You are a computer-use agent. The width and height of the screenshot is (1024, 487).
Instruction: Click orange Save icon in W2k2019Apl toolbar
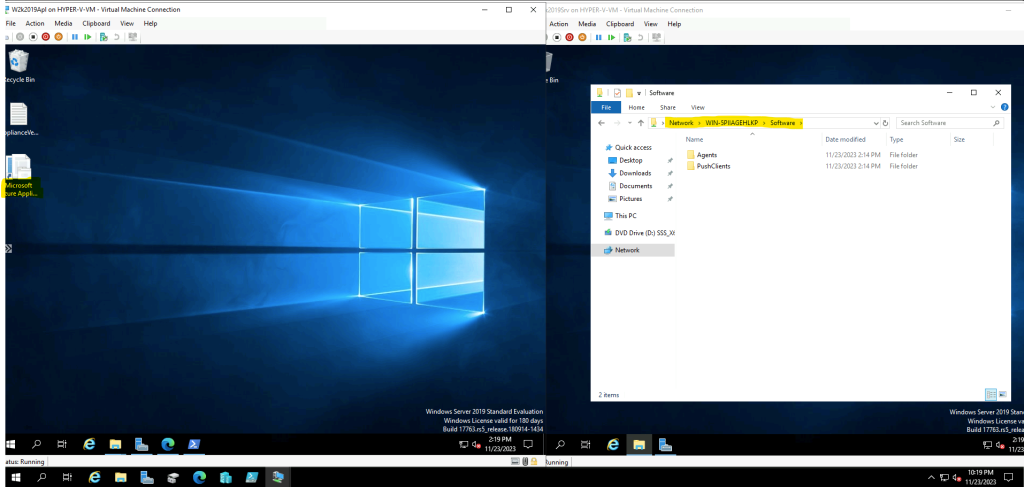point(58,37)
